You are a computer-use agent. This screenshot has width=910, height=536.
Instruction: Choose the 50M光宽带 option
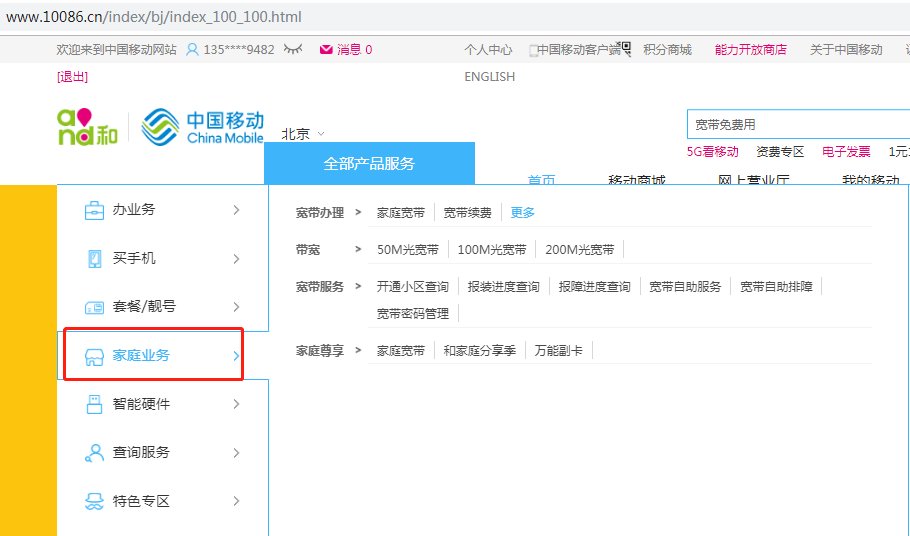pos(408,250)
